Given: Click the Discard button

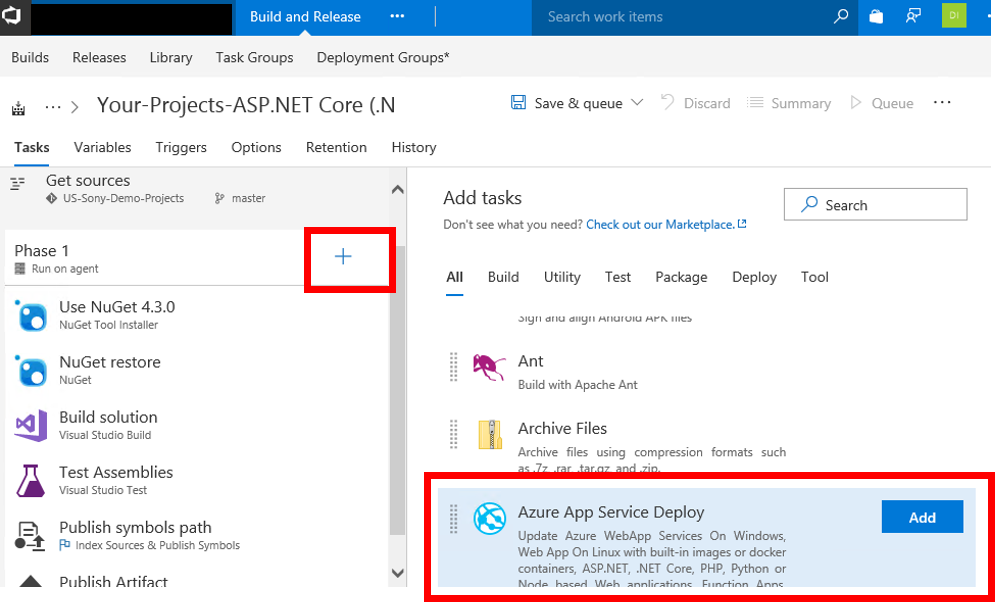Looking at the screenshot, I should [696, 103].
